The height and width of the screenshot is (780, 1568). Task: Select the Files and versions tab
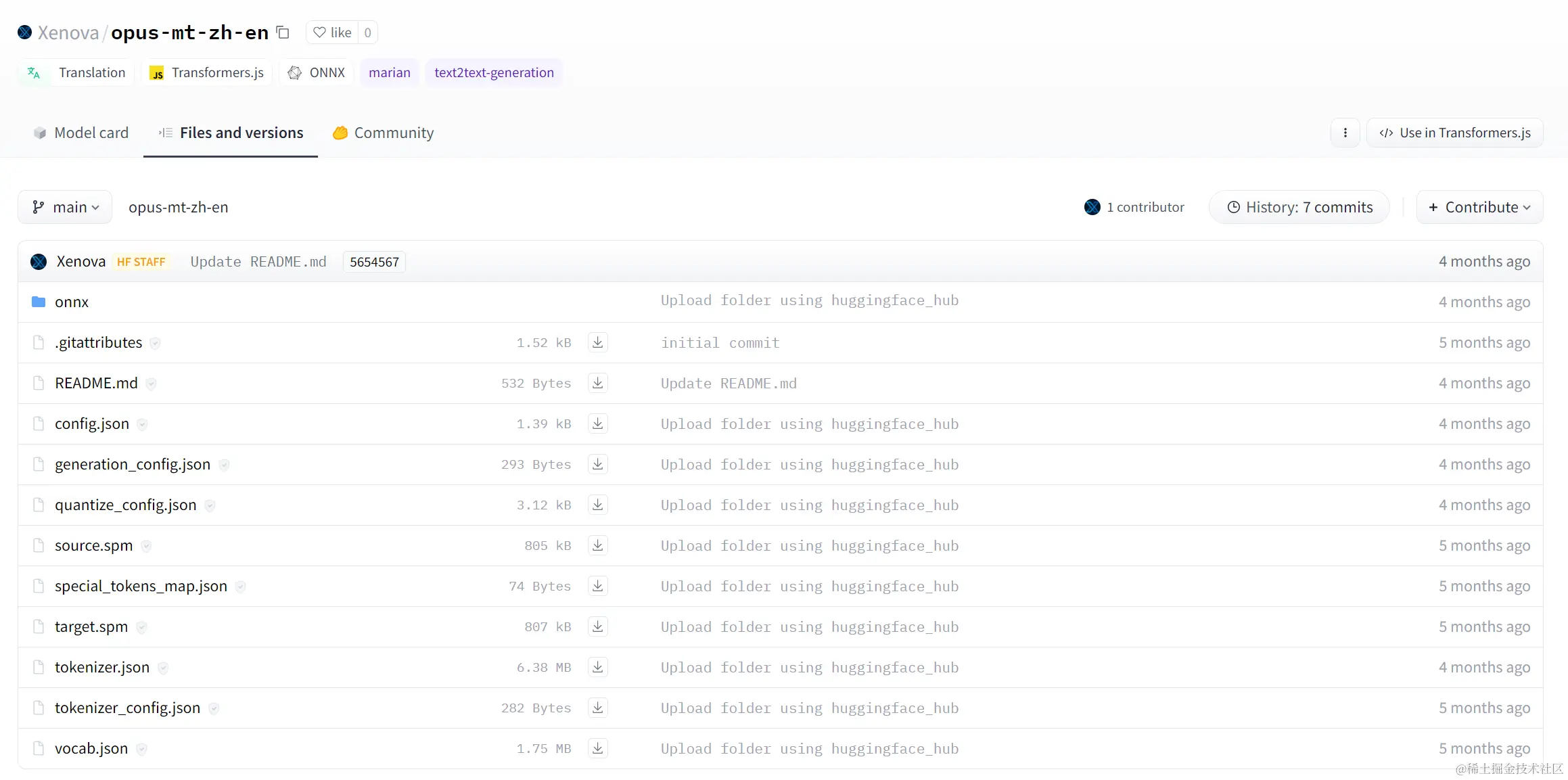(231, 133)
